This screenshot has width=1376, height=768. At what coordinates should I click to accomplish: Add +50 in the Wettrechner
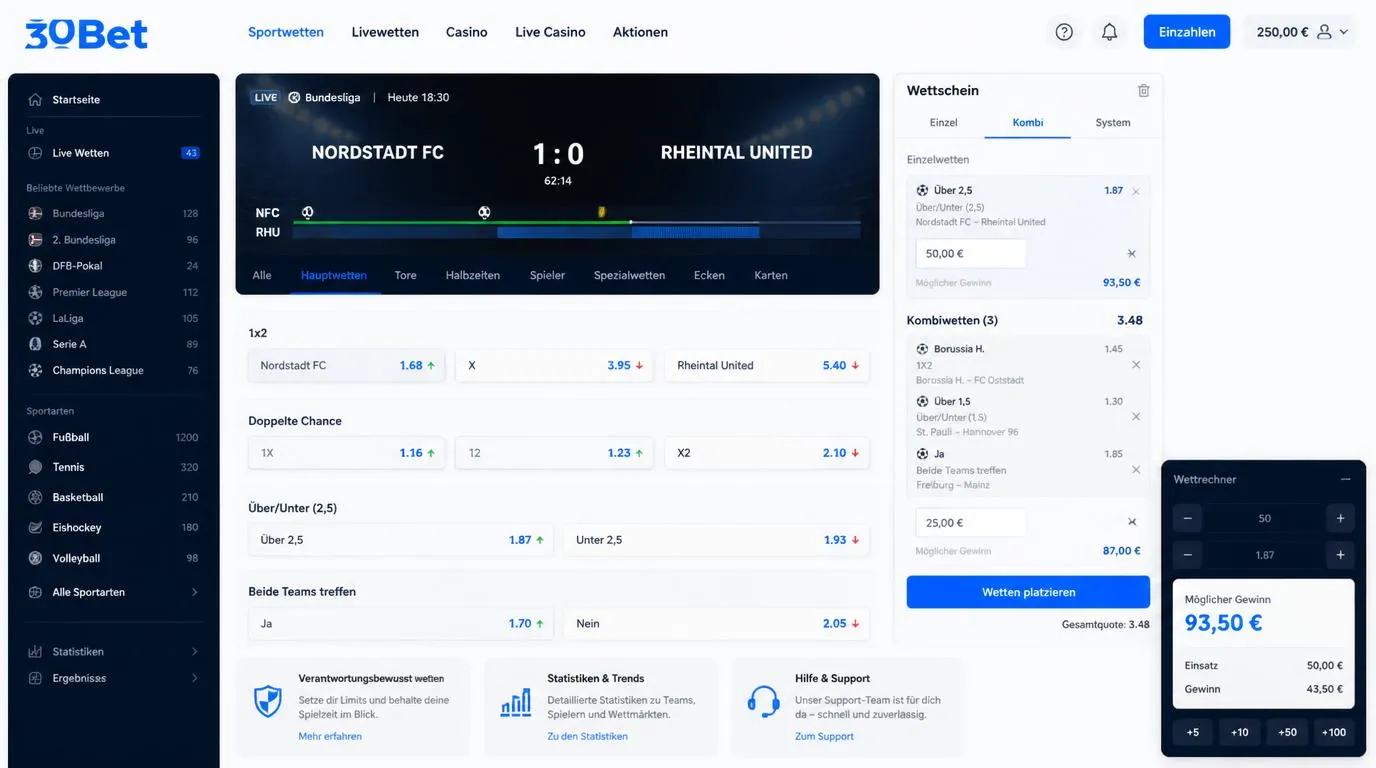(x=1287, y=733)
